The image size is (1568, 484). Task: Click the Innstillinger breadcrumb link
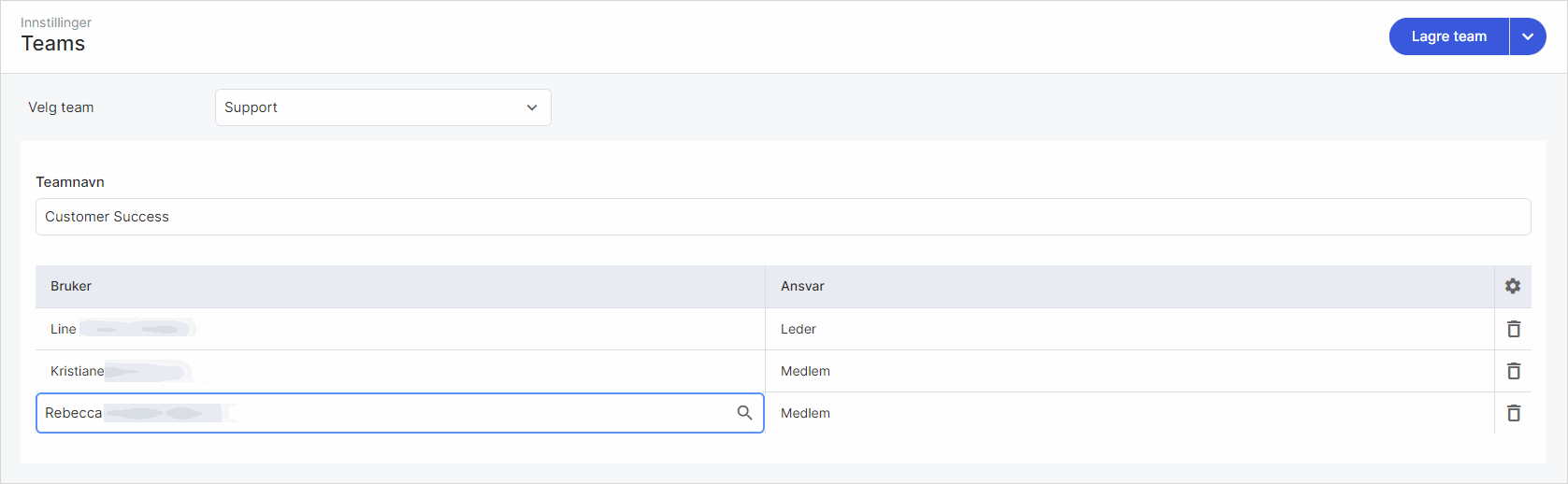56,22
